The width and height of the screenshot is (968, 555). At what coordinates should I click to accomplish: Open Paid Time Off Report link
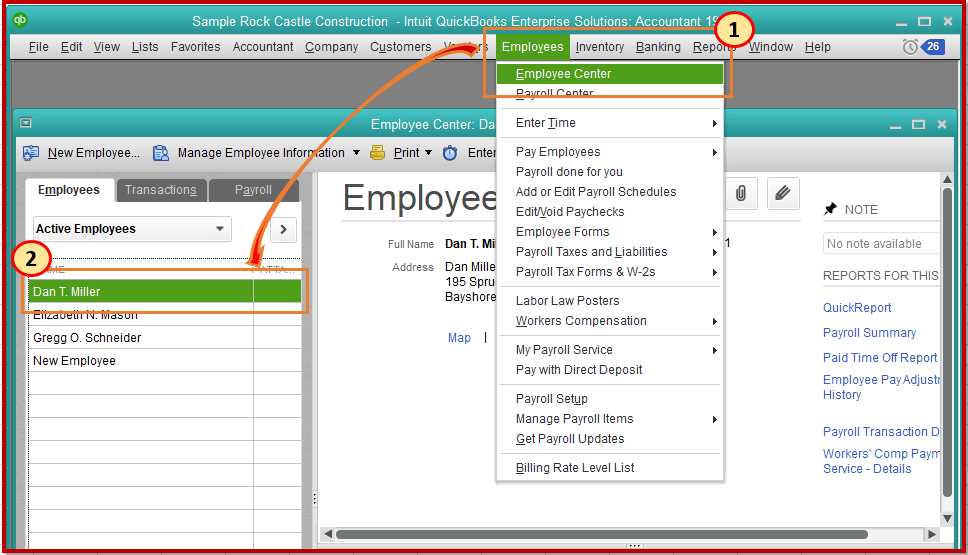point(880,357)
